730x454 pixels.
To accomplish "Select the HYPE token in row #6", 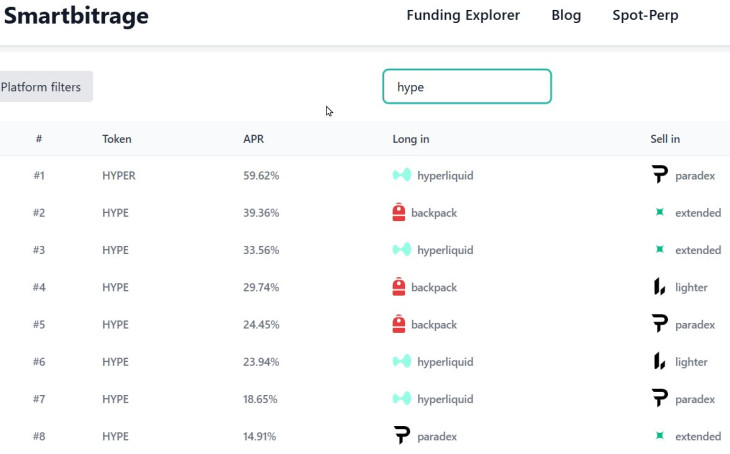I will coord(115,362).
